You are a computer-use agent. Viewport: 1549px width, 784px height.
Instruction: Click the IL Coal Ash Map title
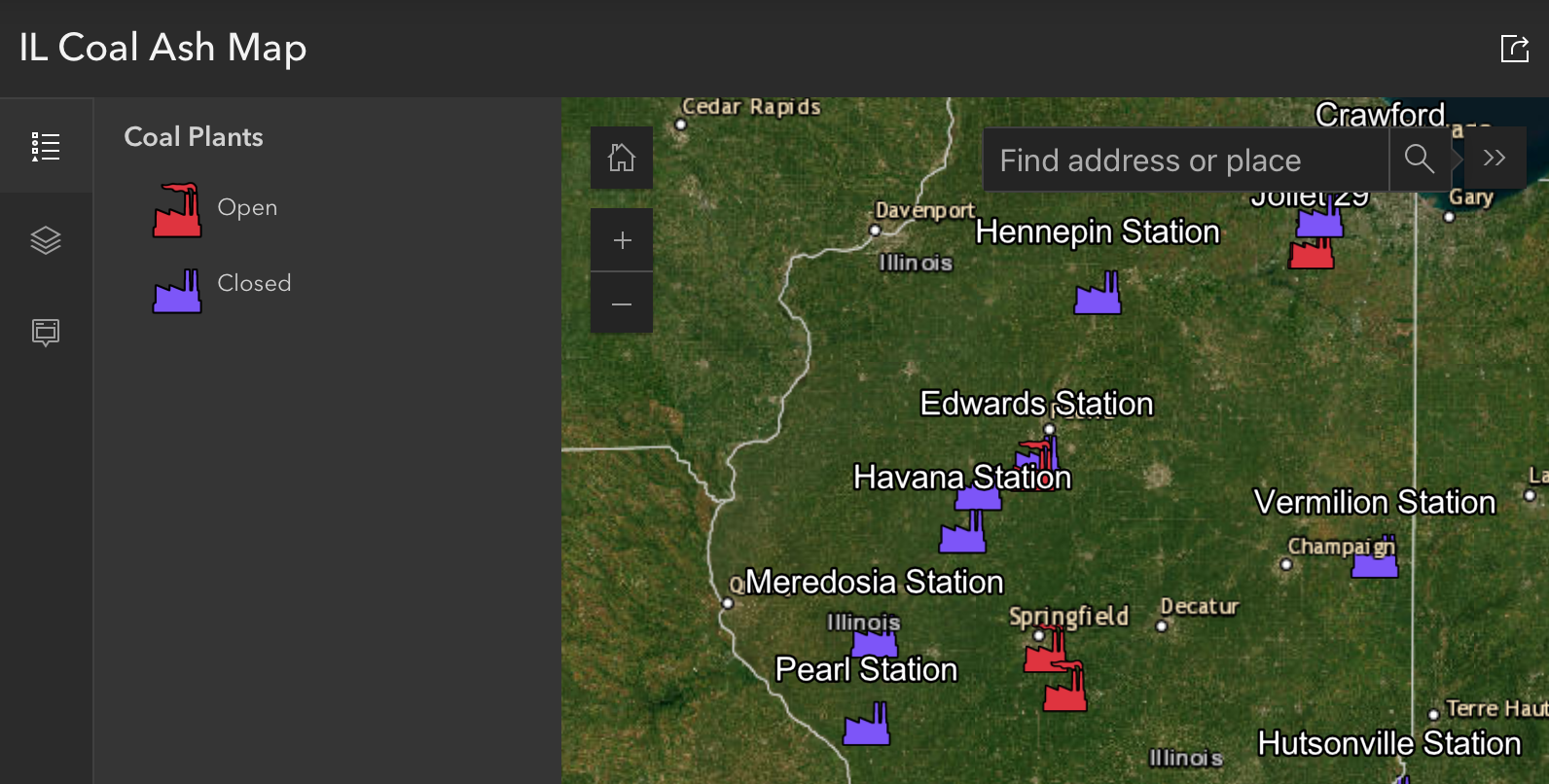pyautogui.click(x=162, y=48)
